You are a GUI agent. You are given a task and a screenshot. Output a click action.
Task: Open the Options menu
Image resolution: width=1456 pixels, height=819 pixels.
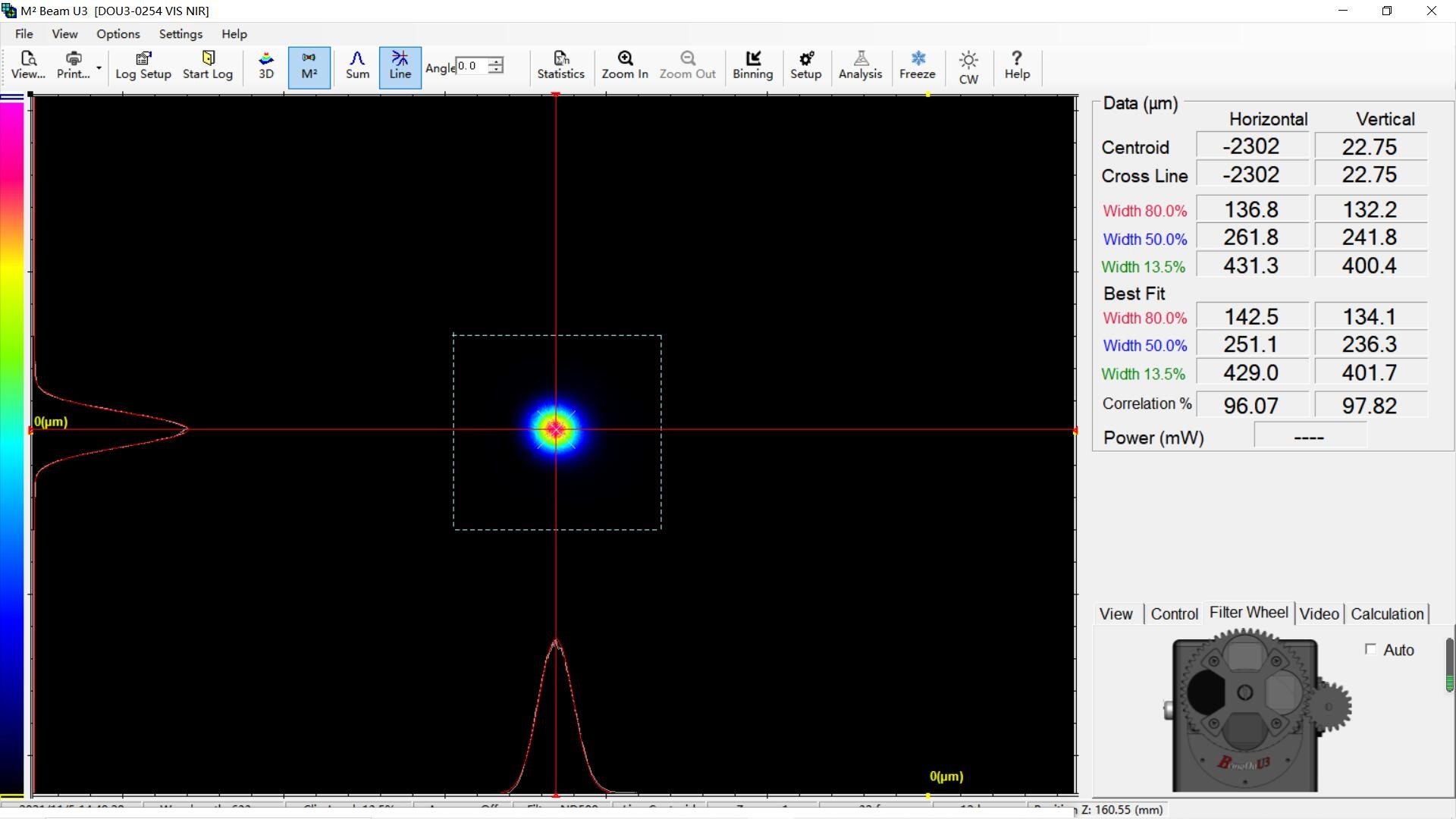click(118, 34)
